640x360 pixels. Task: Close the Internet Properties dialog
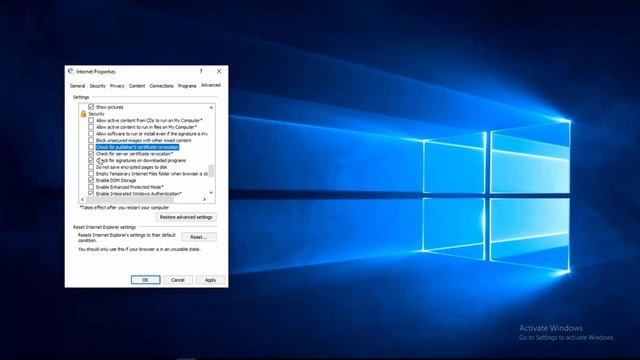coord(219,71)
